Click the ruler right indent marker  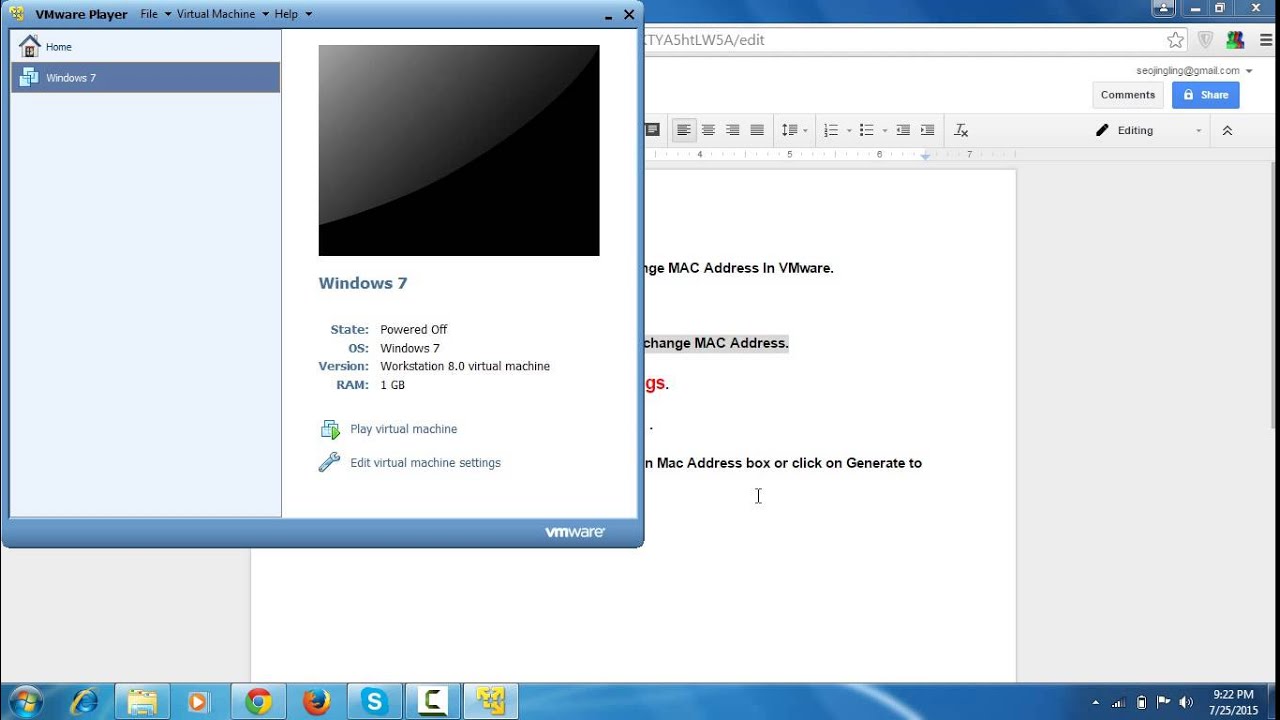pos(926,156)
